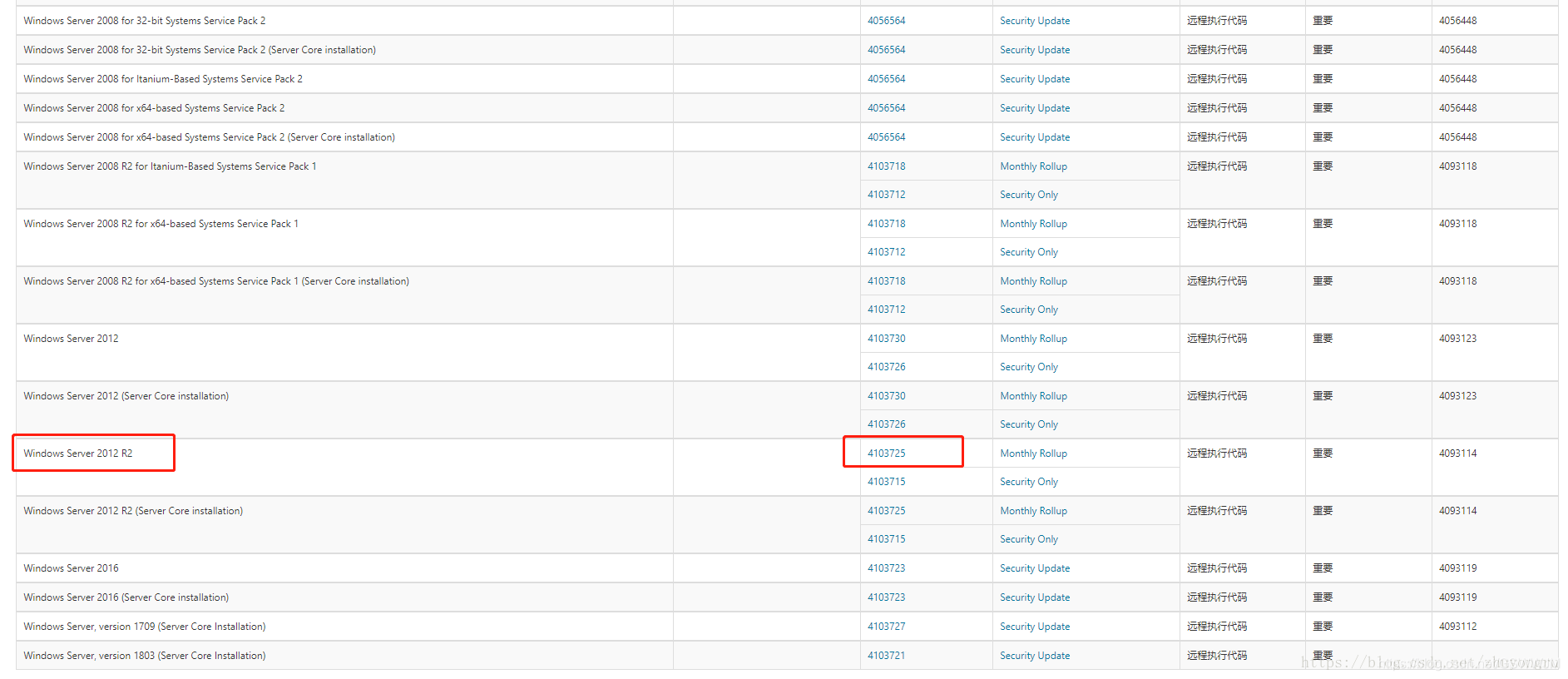The width and height of the screenshot is (1568, 679).
Task: Click Security Update in the version 1803 row
Action: 1035,656
